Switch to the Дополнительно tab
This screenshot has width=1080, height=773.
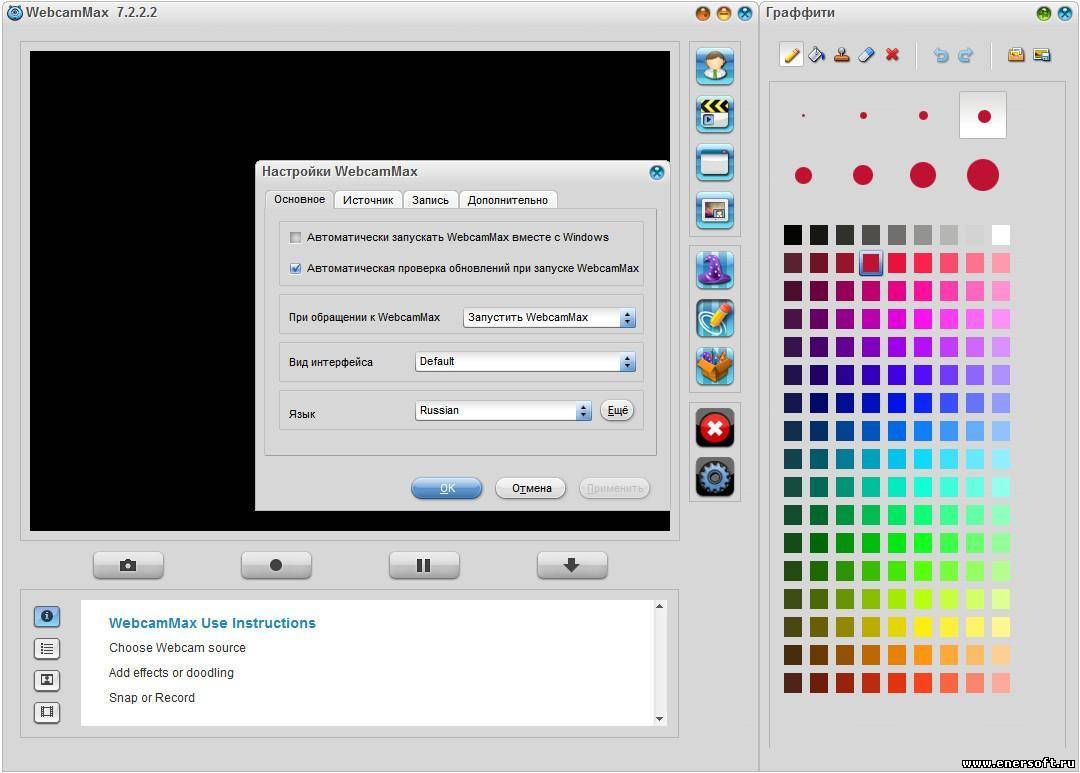point(508,200)
